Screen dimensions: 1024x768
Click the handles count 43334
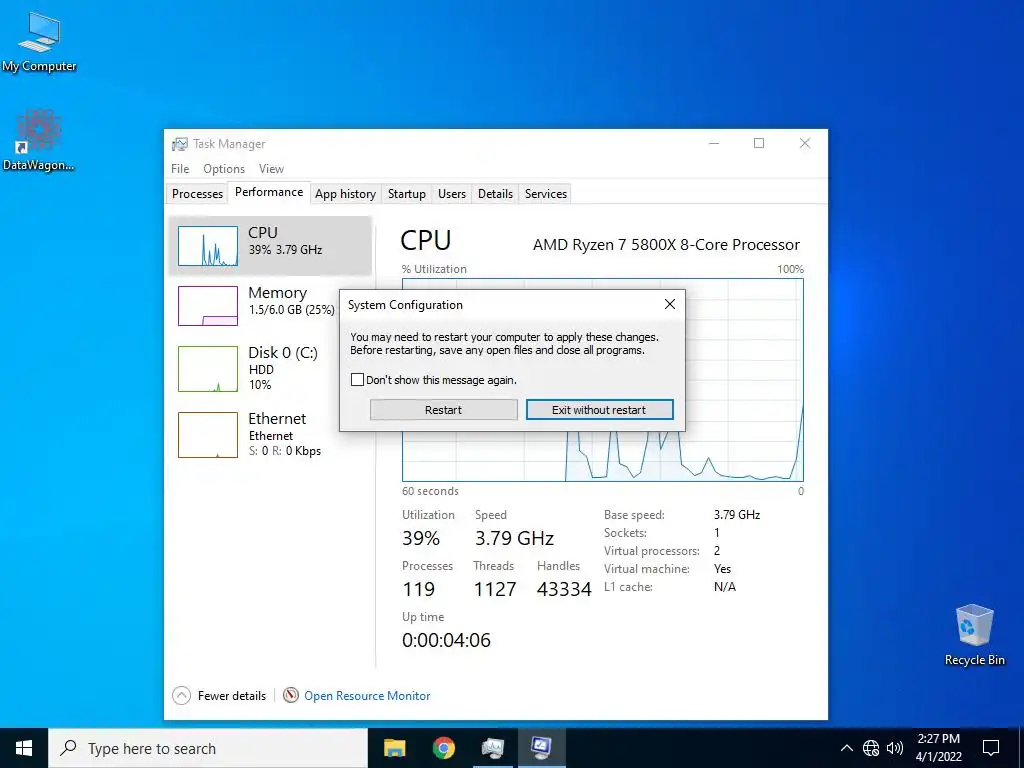564,589
